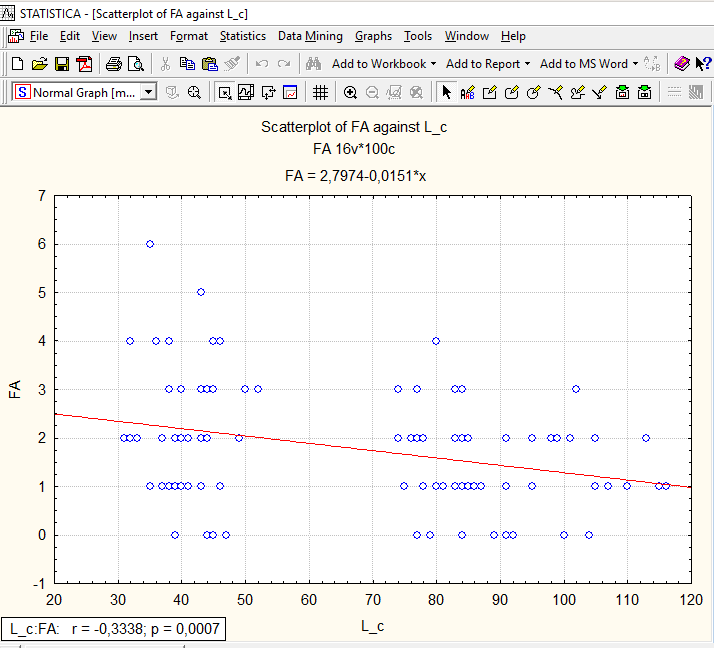Toggle the boxed selection mode button
Viewport: 714px width, 648px height.
pyautogui.click(x=224, y=93)
